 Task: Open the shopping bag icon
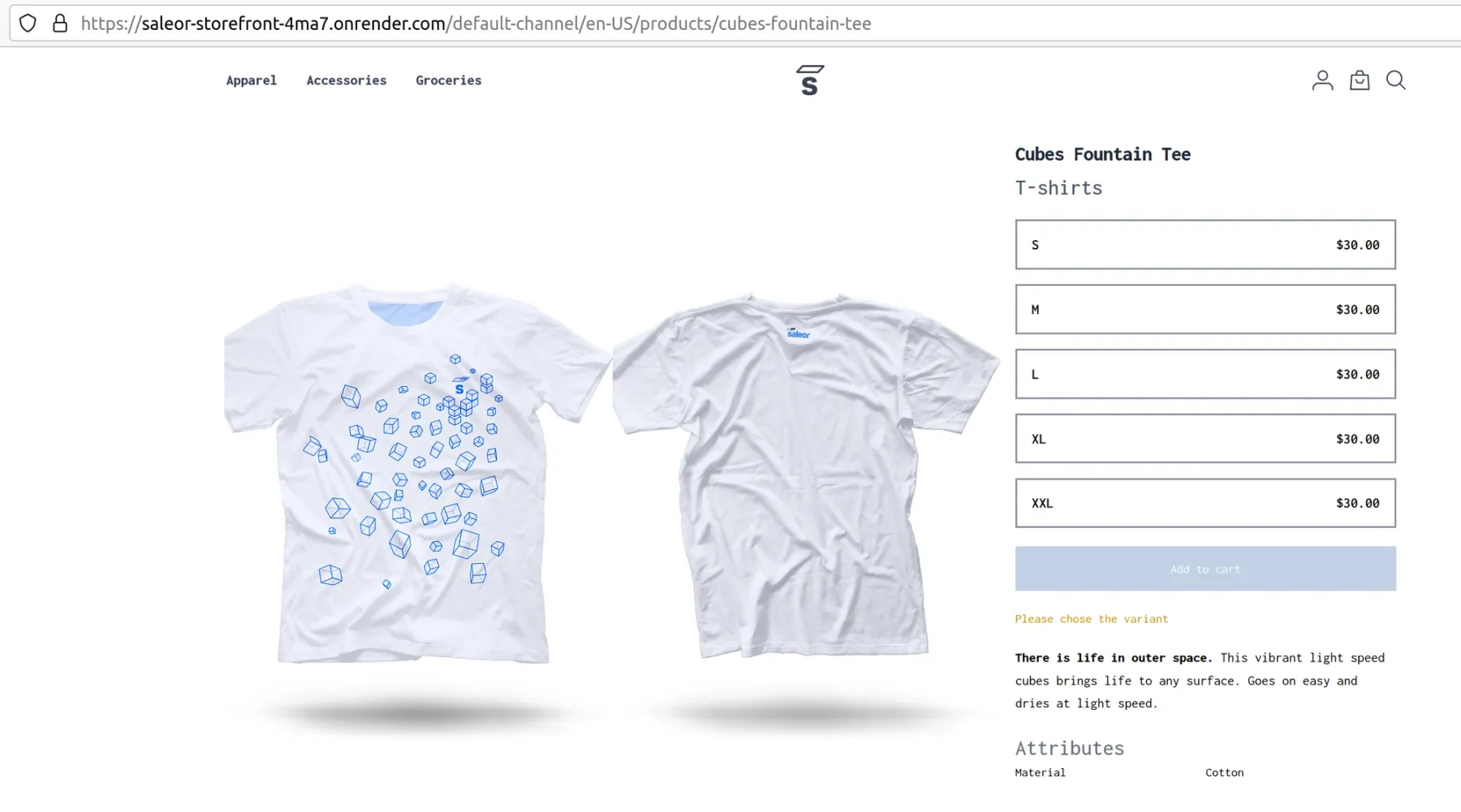click(x=1360, y=80)
